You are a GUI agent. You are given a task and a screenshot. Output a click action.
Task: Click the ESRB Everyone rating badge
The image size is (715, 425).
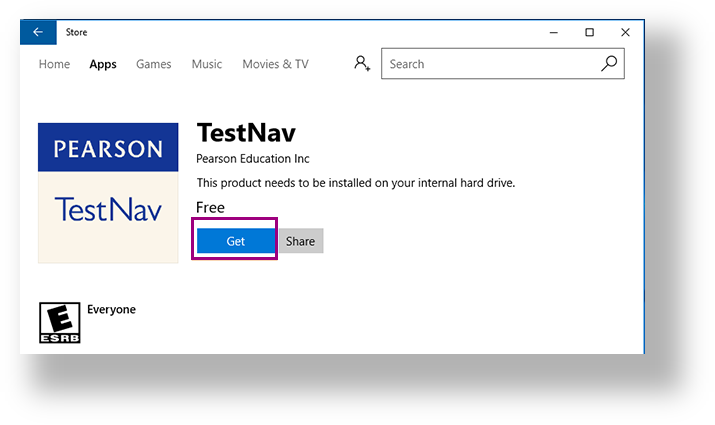(x=60, y=322)
